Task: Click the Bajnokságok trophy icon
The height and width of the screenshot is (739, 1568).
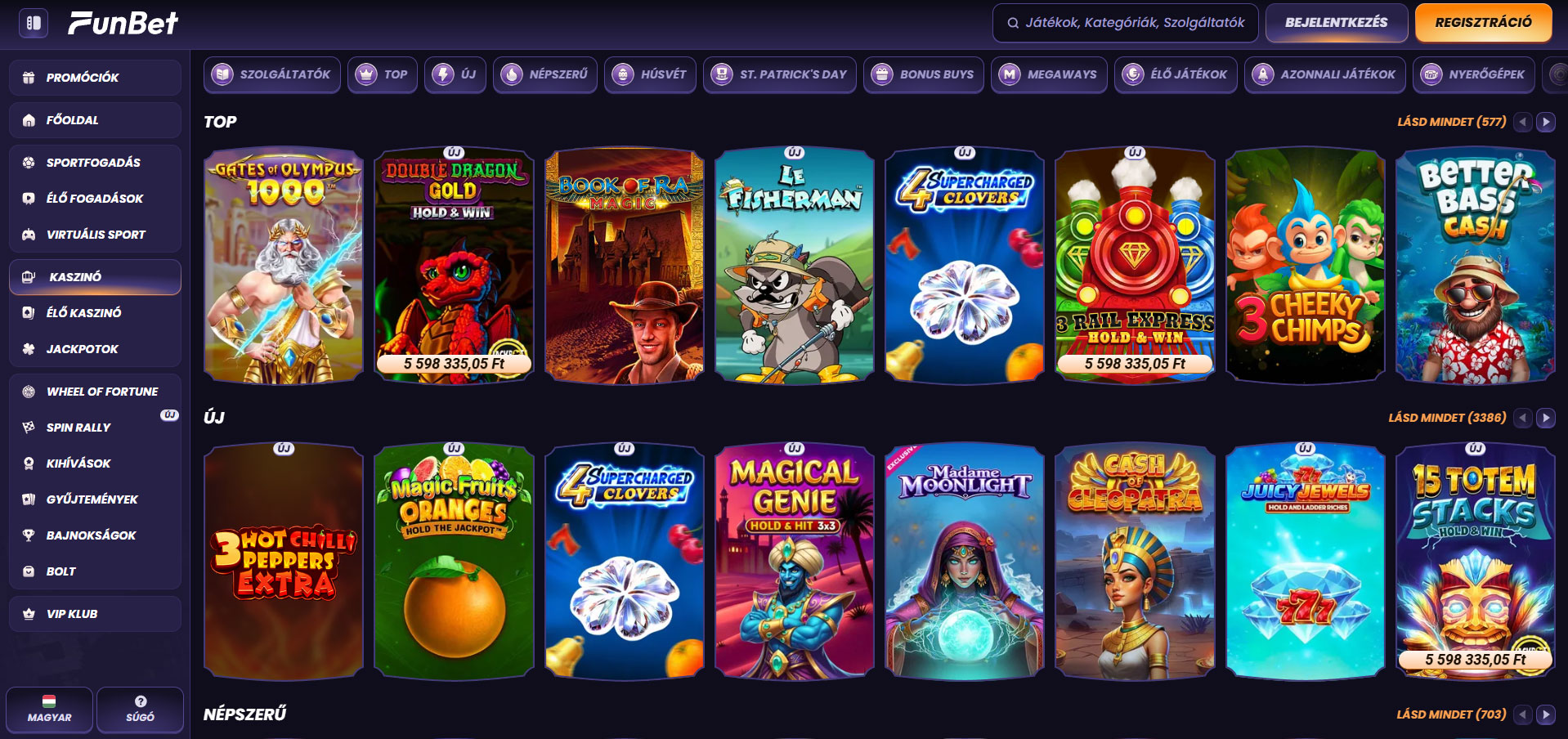Action: (29, 535)
